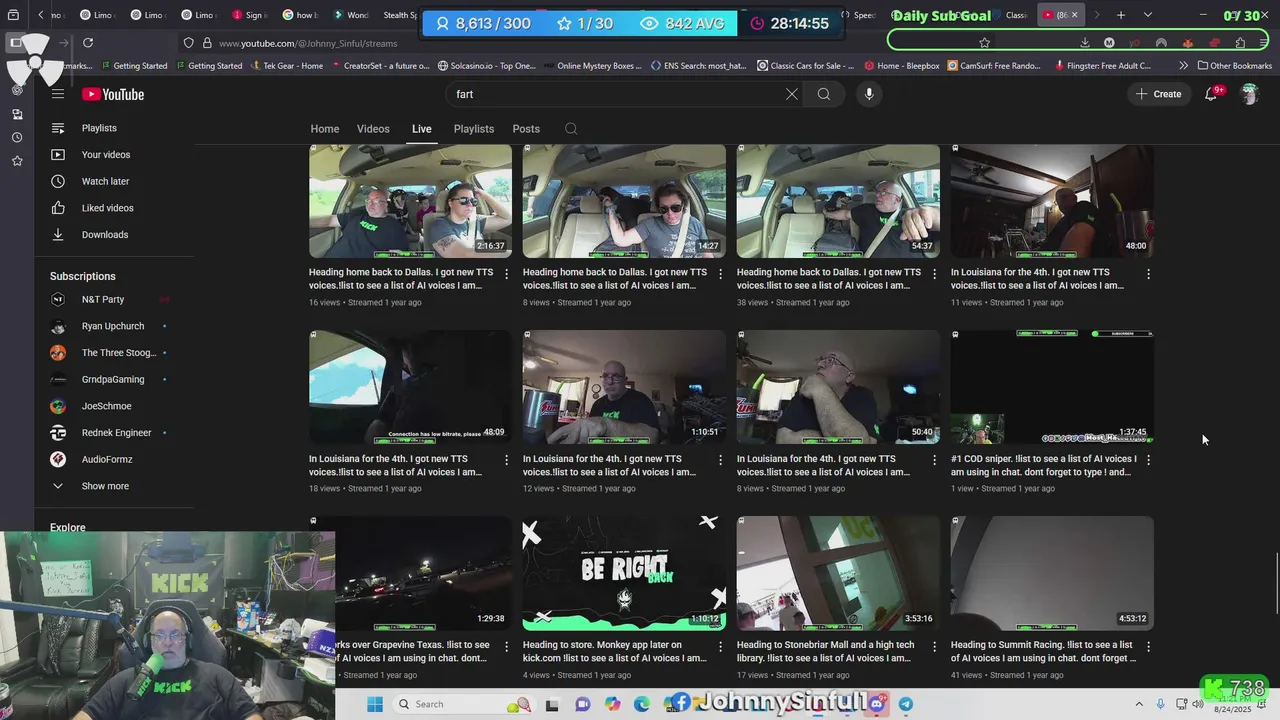Switch to the channel Home tab

(325, 129)
